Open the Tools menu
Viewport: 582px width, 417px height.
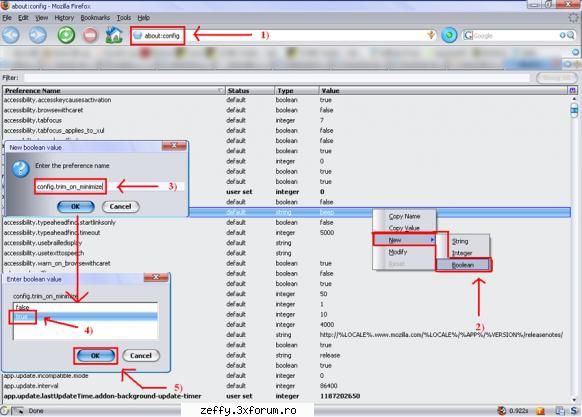(x=124, y=17)
